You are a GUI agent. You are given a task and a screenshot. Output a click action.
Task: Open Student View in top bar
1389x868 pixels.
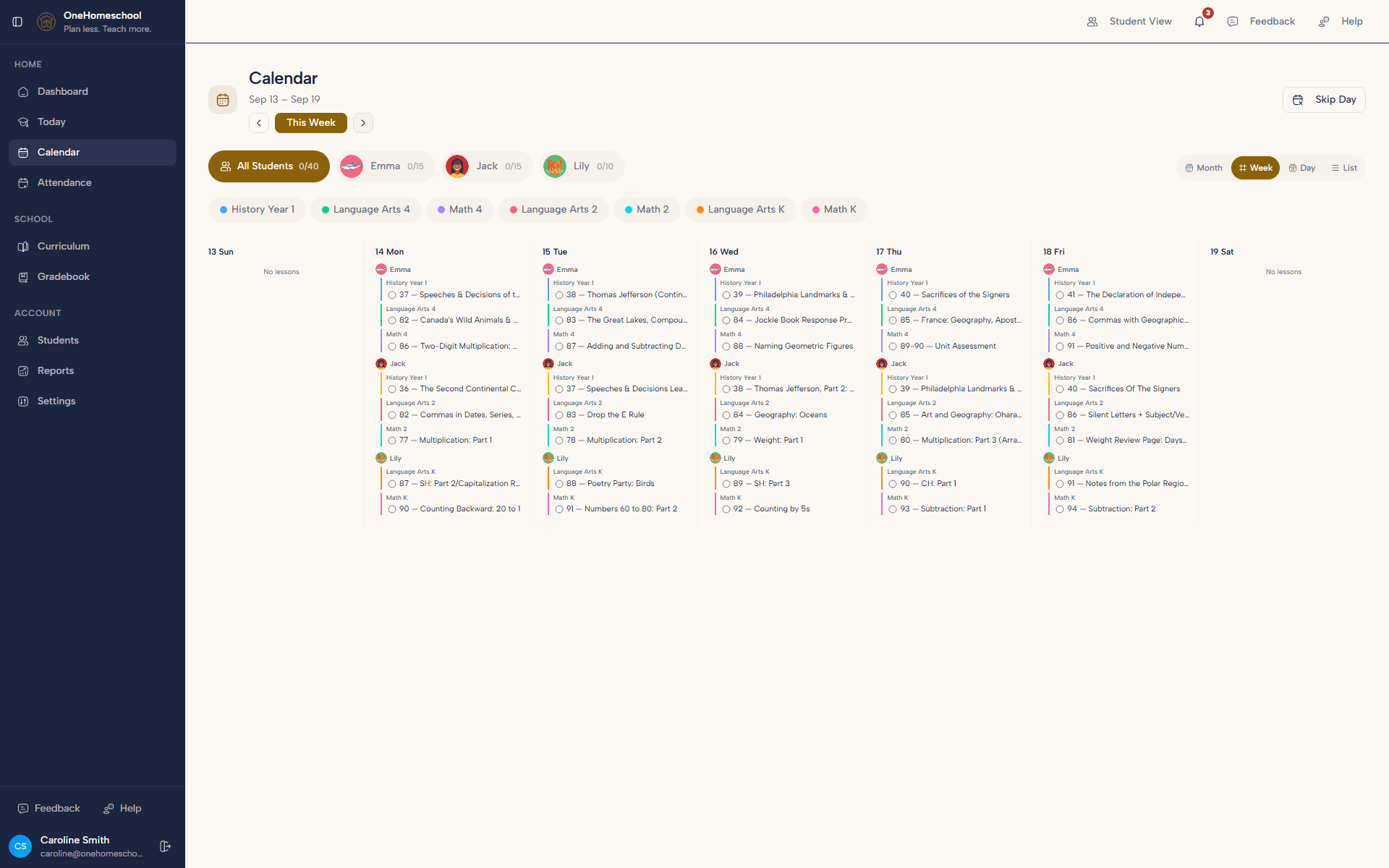pos(1129,22)
